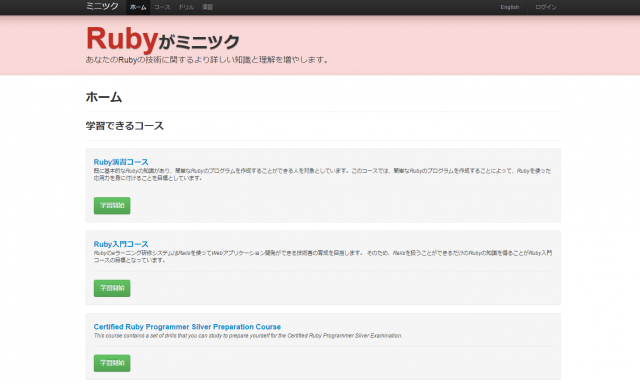This screenshot has width=640, height=384.
Task: Open the ドリル menu item
Action: [x=186, y=7]
